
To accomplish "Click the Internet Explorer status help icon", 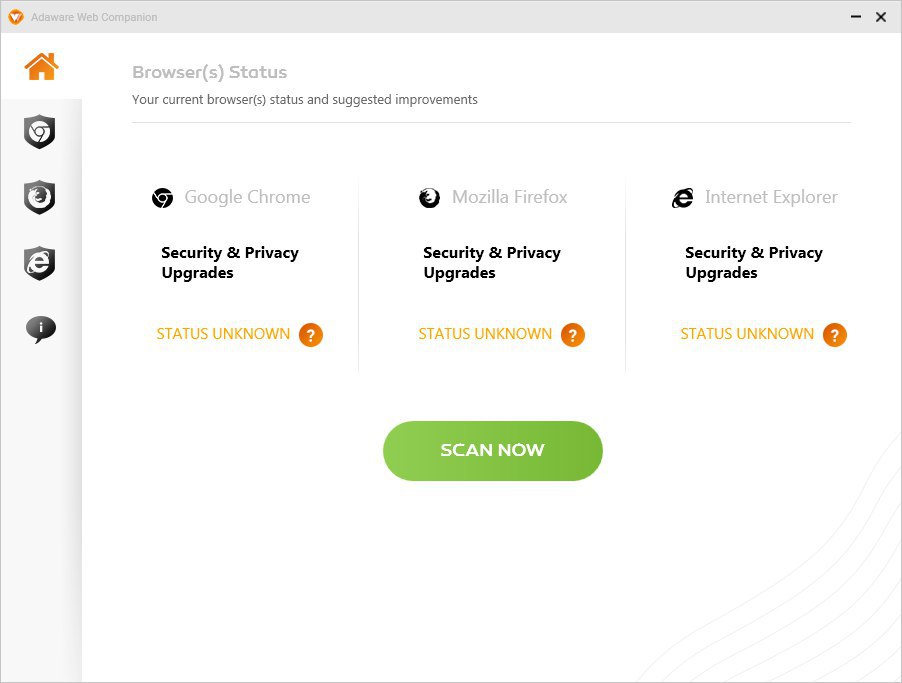I will (835, 335).
